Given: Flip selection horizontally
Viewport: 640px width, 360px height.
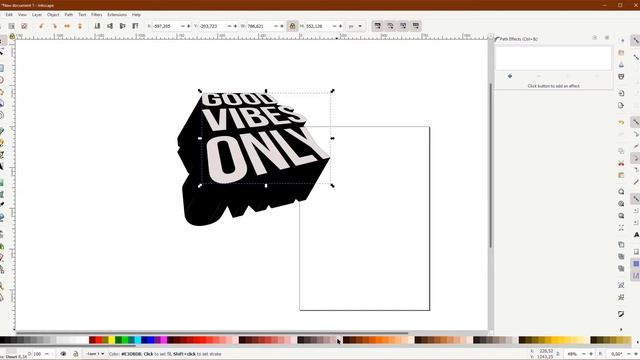Looking at the screenshot, I should [x=67, y=26].
